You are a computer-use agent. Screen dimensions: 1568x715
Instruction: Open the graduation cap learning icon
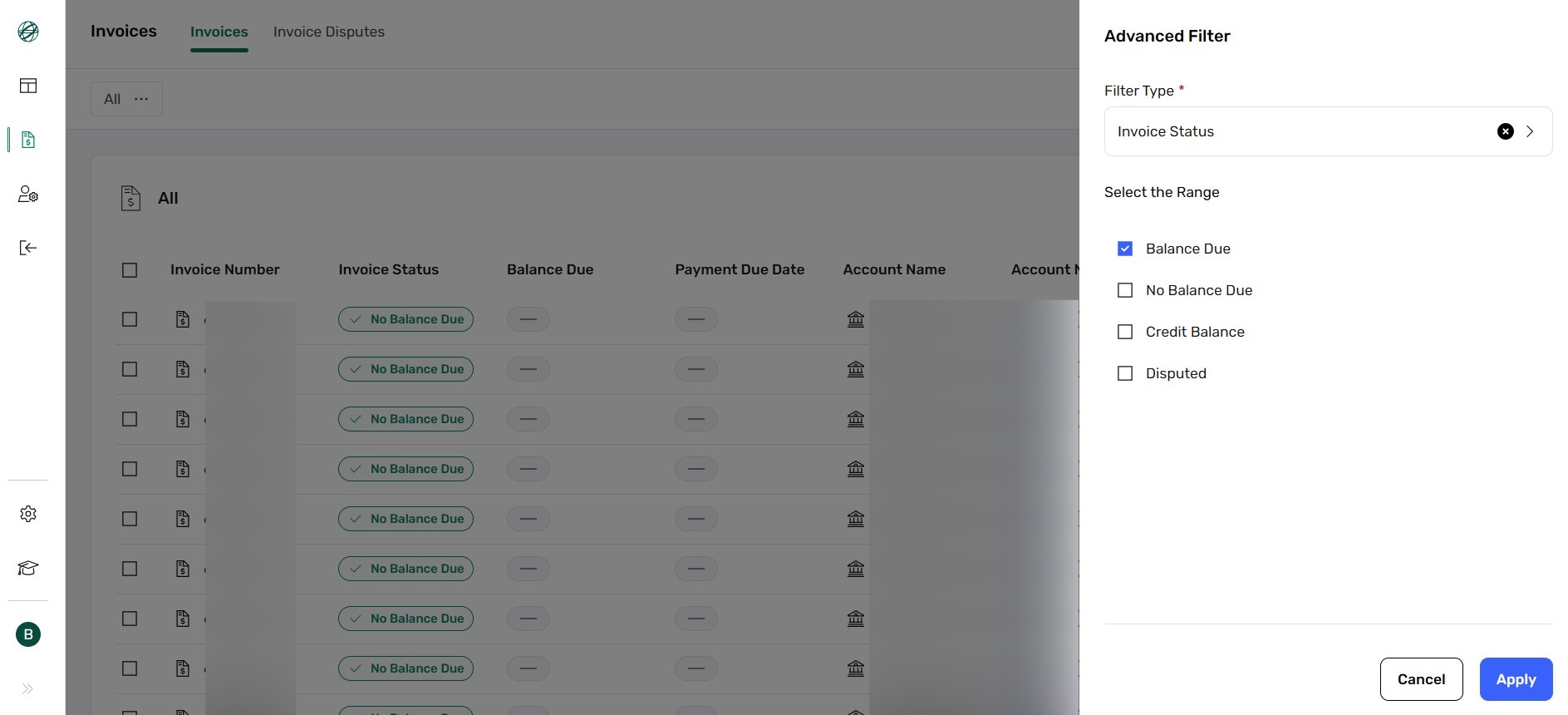28,568
